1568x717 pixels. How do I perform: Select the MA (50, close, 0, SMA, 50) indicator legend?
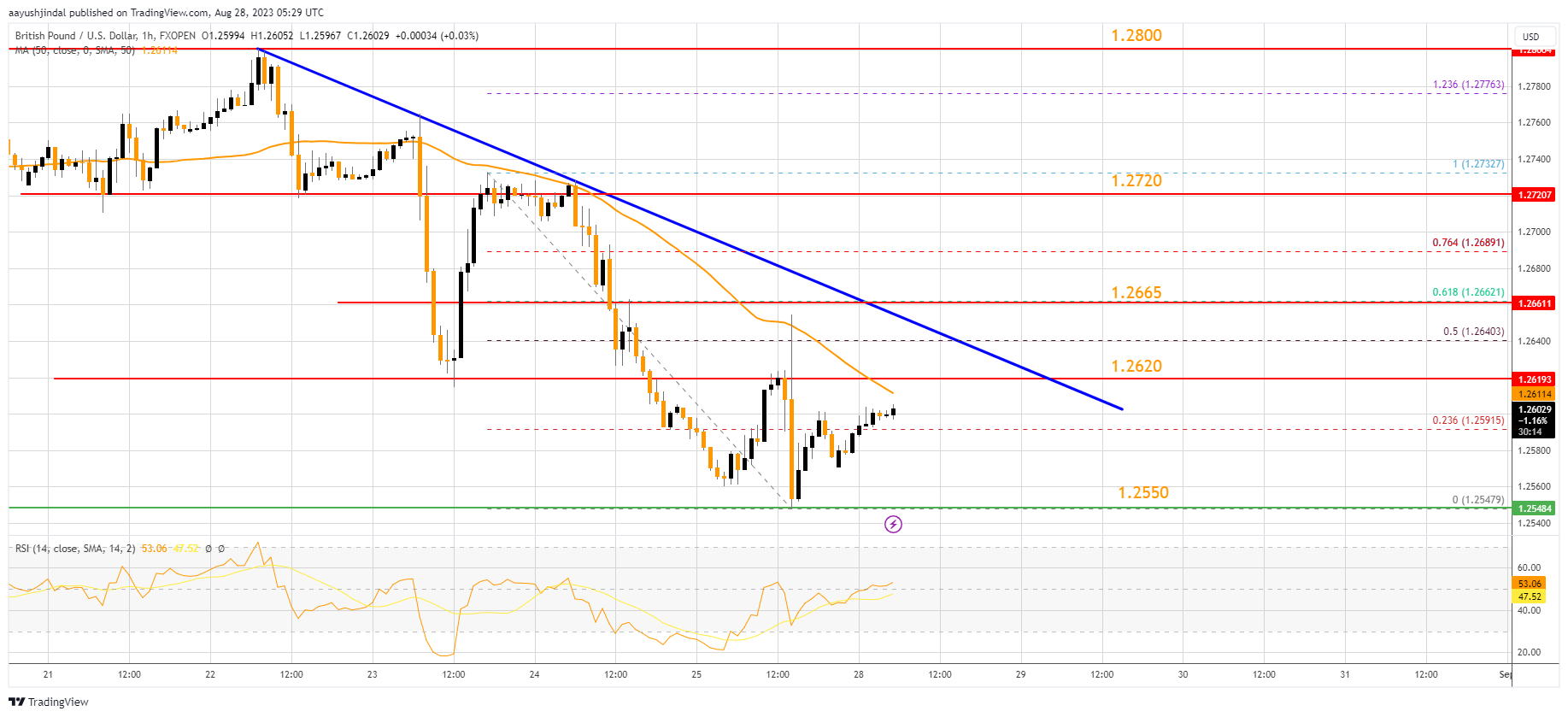pos(75,50)
